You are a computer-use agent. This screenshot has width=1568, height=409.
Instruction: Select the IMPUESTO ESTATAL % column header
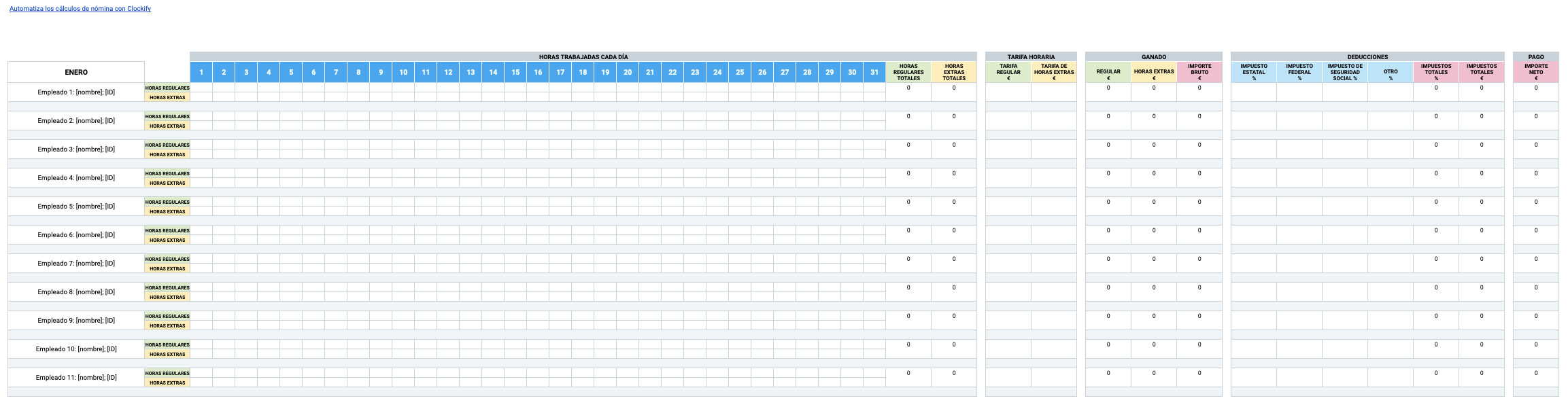[1254, 72]
